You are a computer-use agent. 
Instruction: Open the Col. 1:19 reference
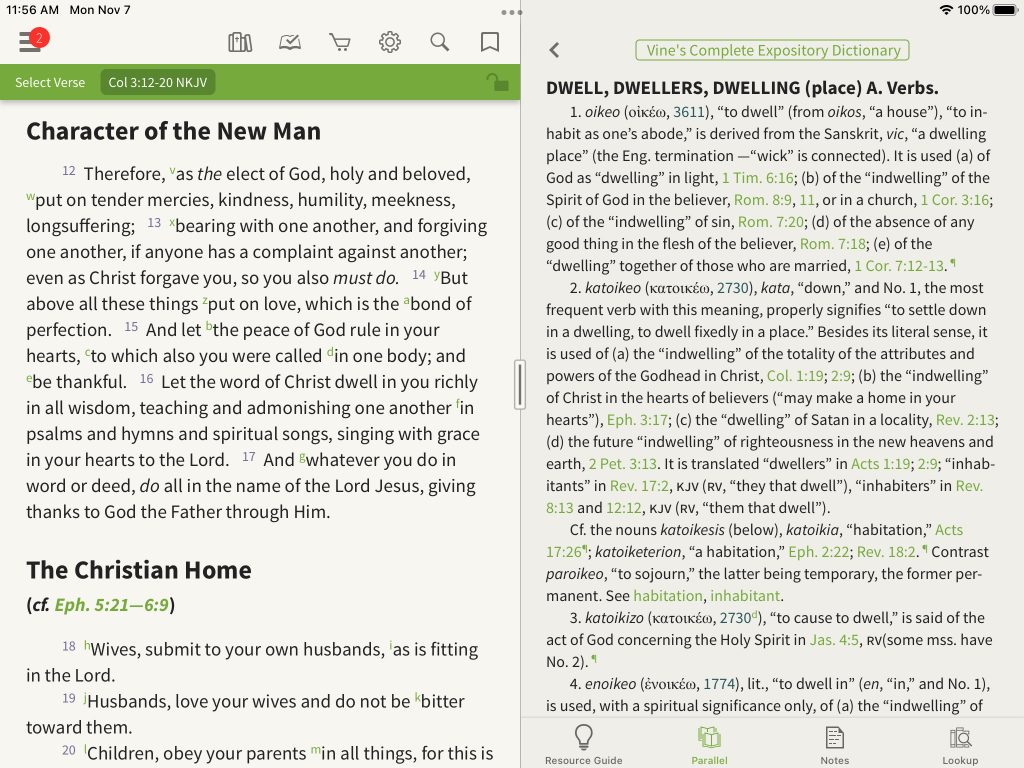(795, 376)
